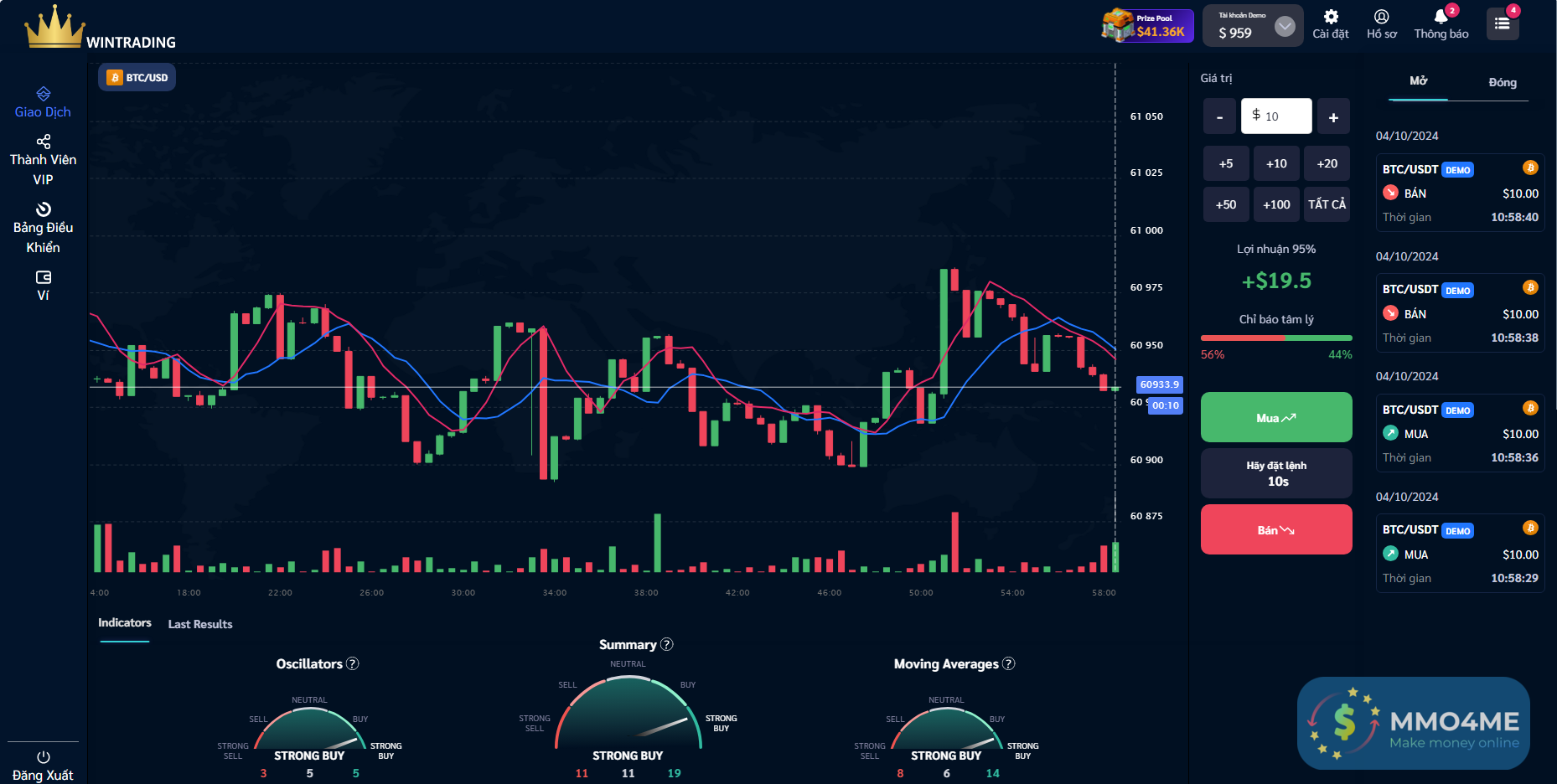The image size is (1557, 784).
Task: Click the Bitcoin coin icon on 10:58:29 order
Action: [1530, 529]
